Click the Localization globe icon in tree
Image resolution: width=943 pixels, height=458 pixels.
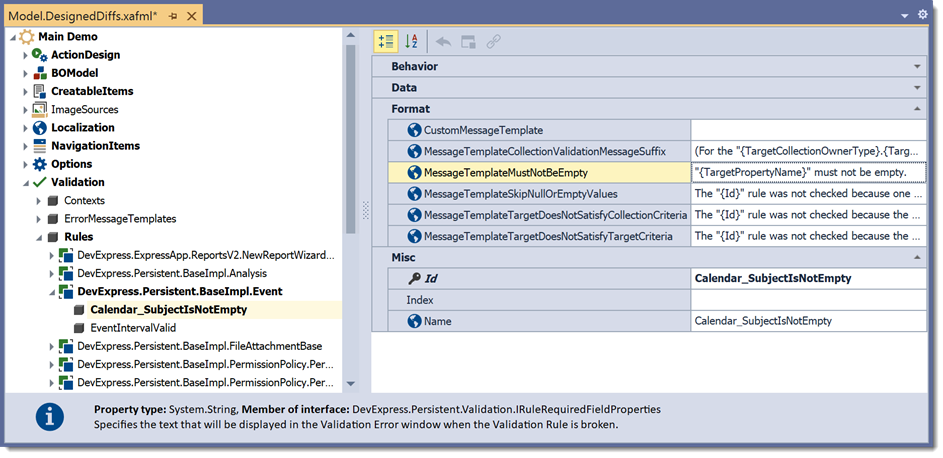(x=40, y=128)
